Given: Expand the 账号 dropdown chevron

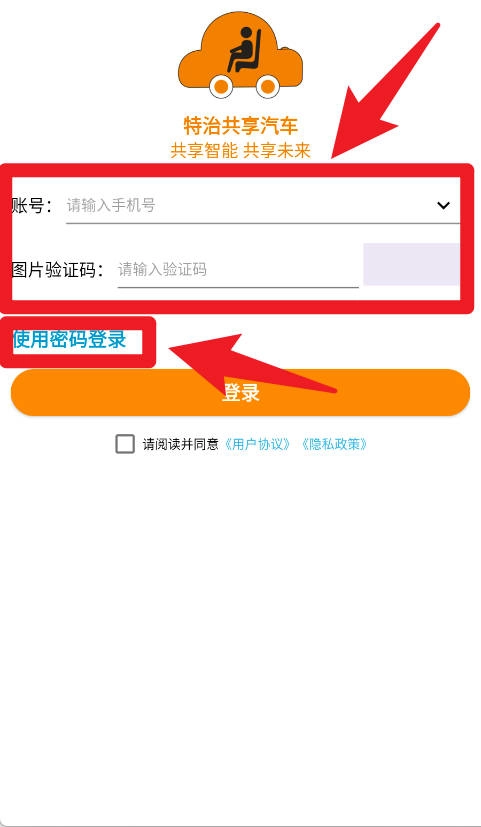Looking at the screenshot, I should (444, 205).
